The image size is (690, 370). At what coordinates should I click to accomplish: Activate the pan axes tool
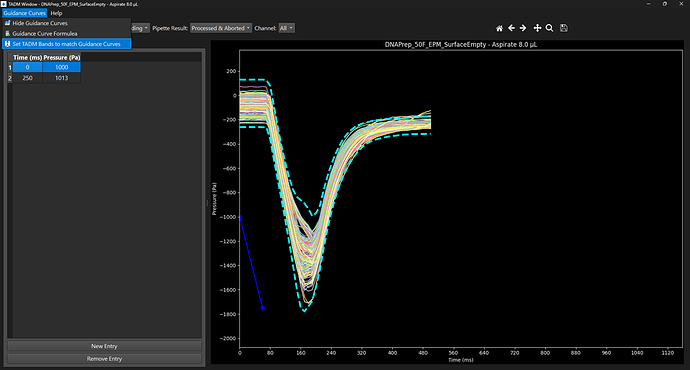(537, 28)
